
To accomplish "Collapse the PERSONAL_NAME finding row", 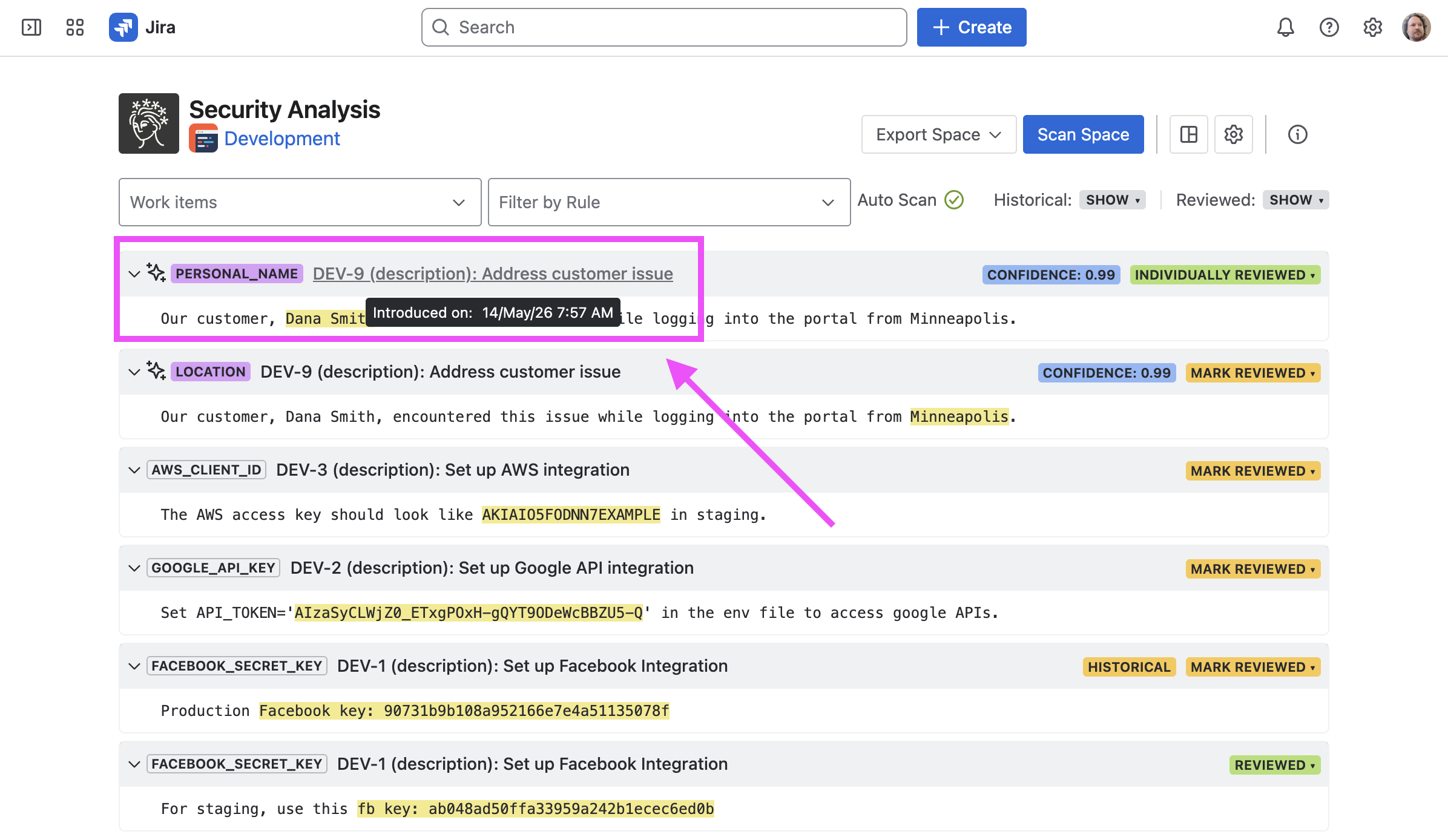I will pyautogui.click(x=134, y=274).
